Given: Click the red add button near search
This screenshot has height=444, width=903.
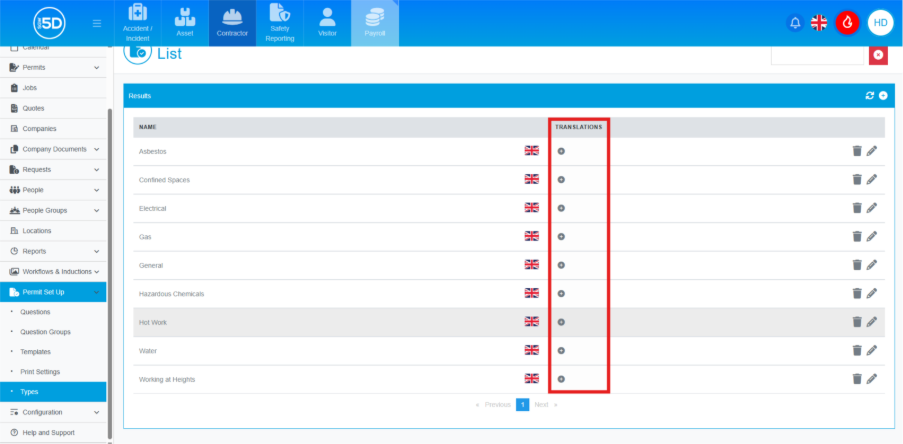Looking at the screenshot, I should [878, 55].
